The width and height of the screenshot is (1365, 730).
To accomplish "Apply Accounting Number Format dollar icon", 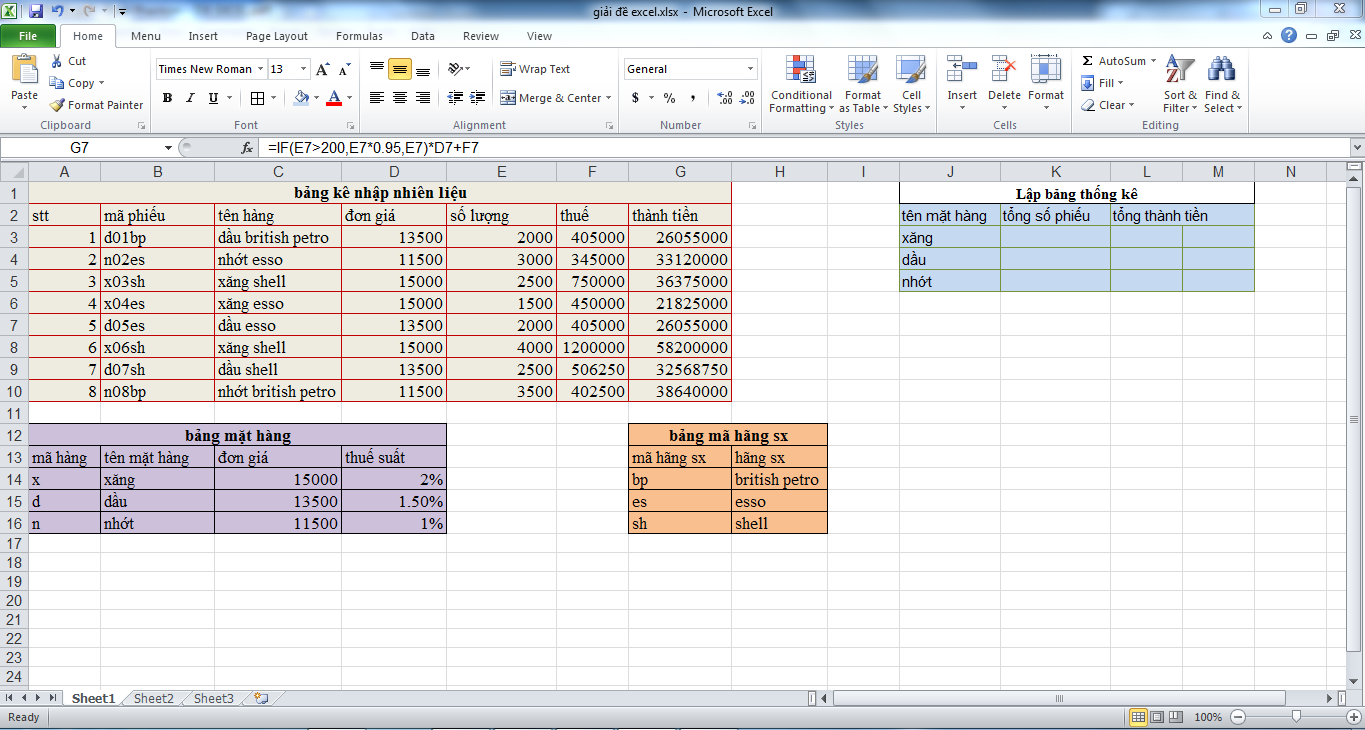I will tap(636, 98).
